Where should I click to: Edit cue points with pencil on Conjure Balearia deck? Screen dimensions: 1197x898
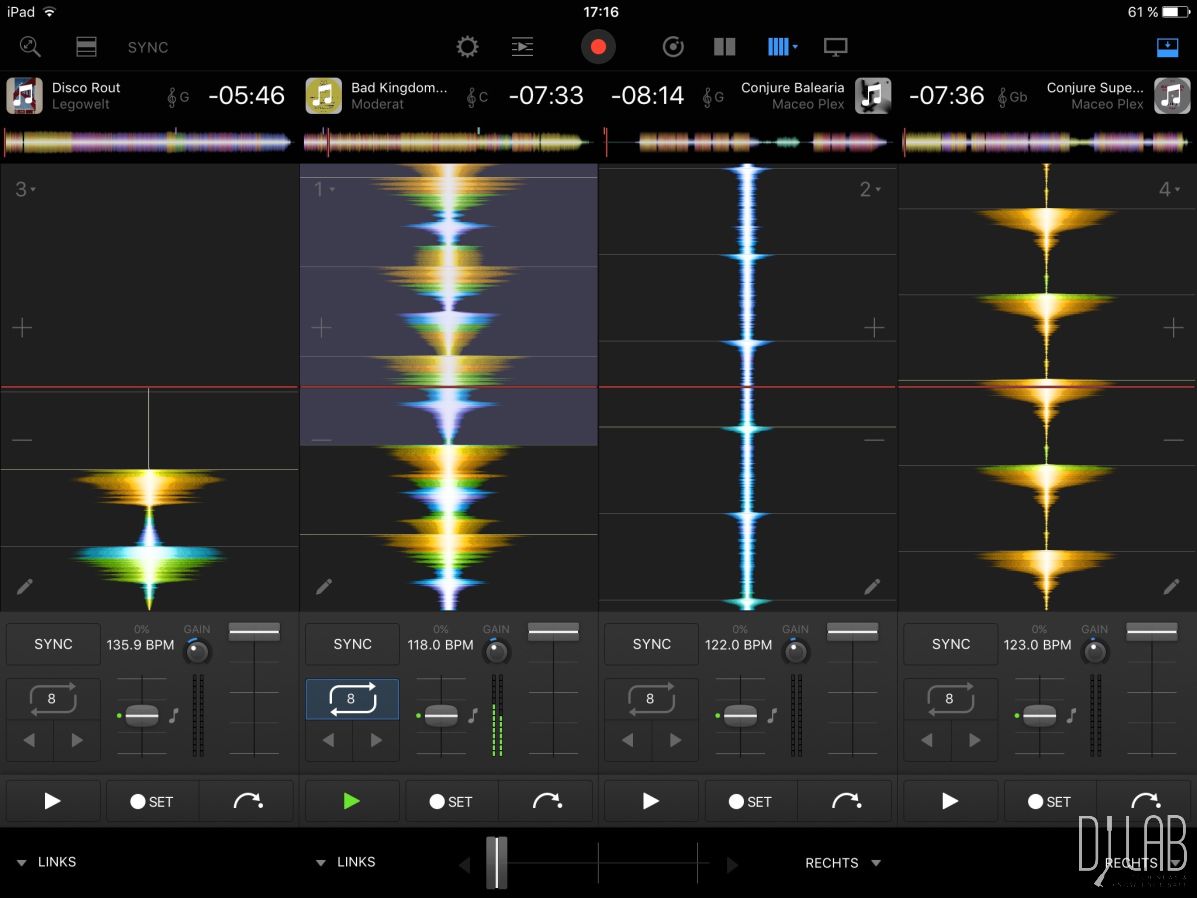click(873, 586)
